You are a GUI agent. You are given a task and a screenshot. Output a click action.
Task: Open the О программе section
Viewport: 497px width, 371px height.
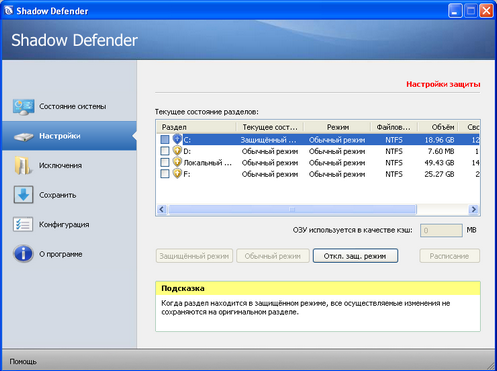pos(69,254)
